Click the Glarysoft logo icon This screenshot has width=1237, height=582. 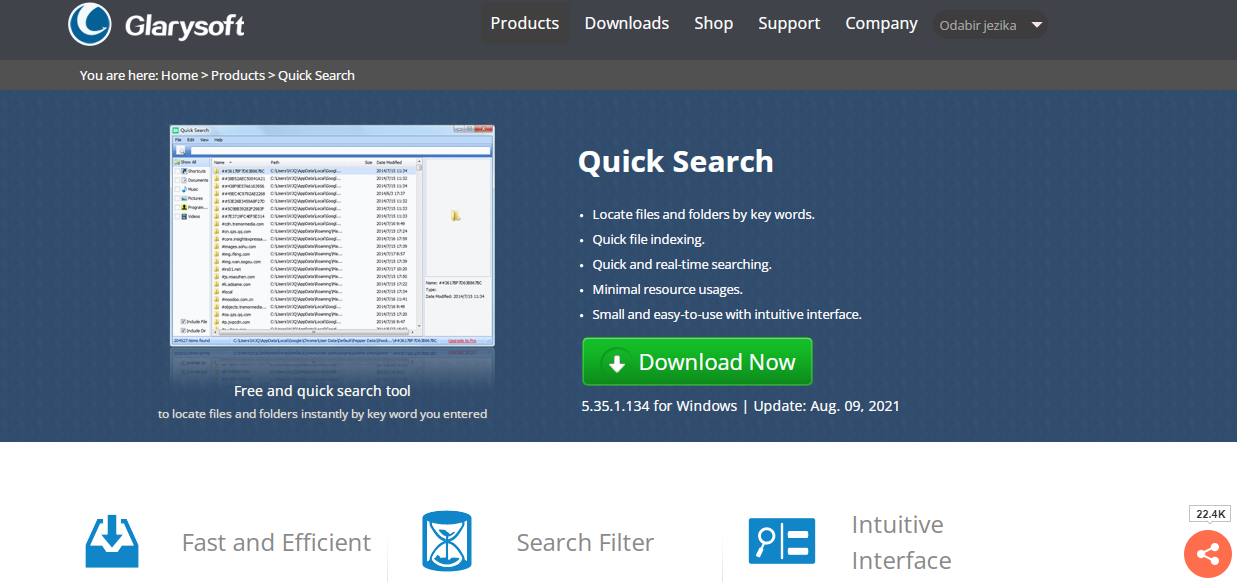(90, 24)
